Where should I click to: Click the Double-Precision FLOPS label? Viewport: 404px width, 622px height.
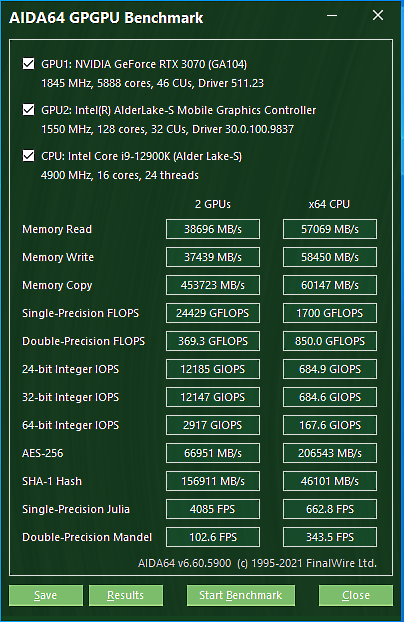coord(84,341)
